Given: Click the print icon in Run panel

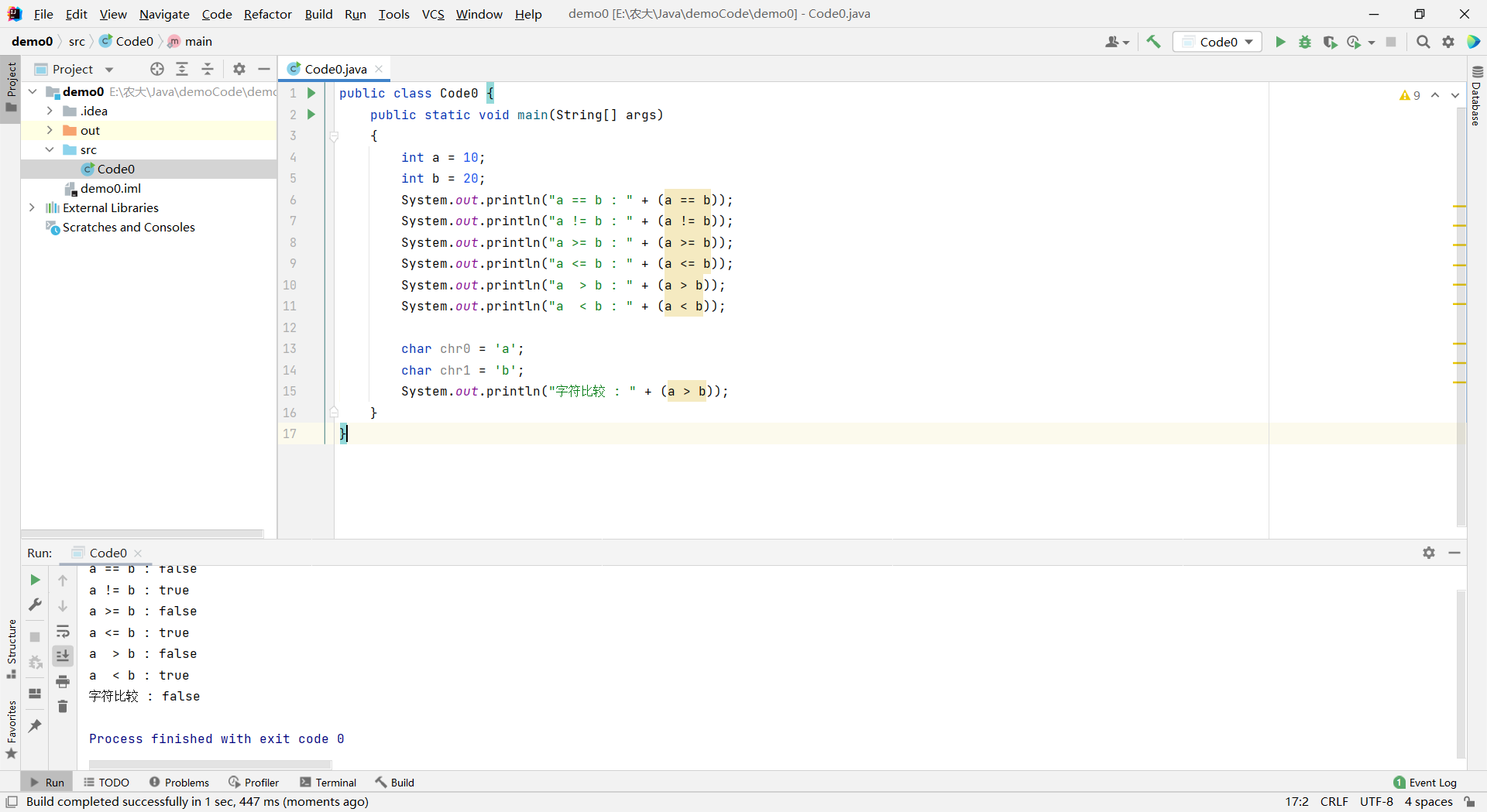Looking at the screenshot, I should point(63,681).
